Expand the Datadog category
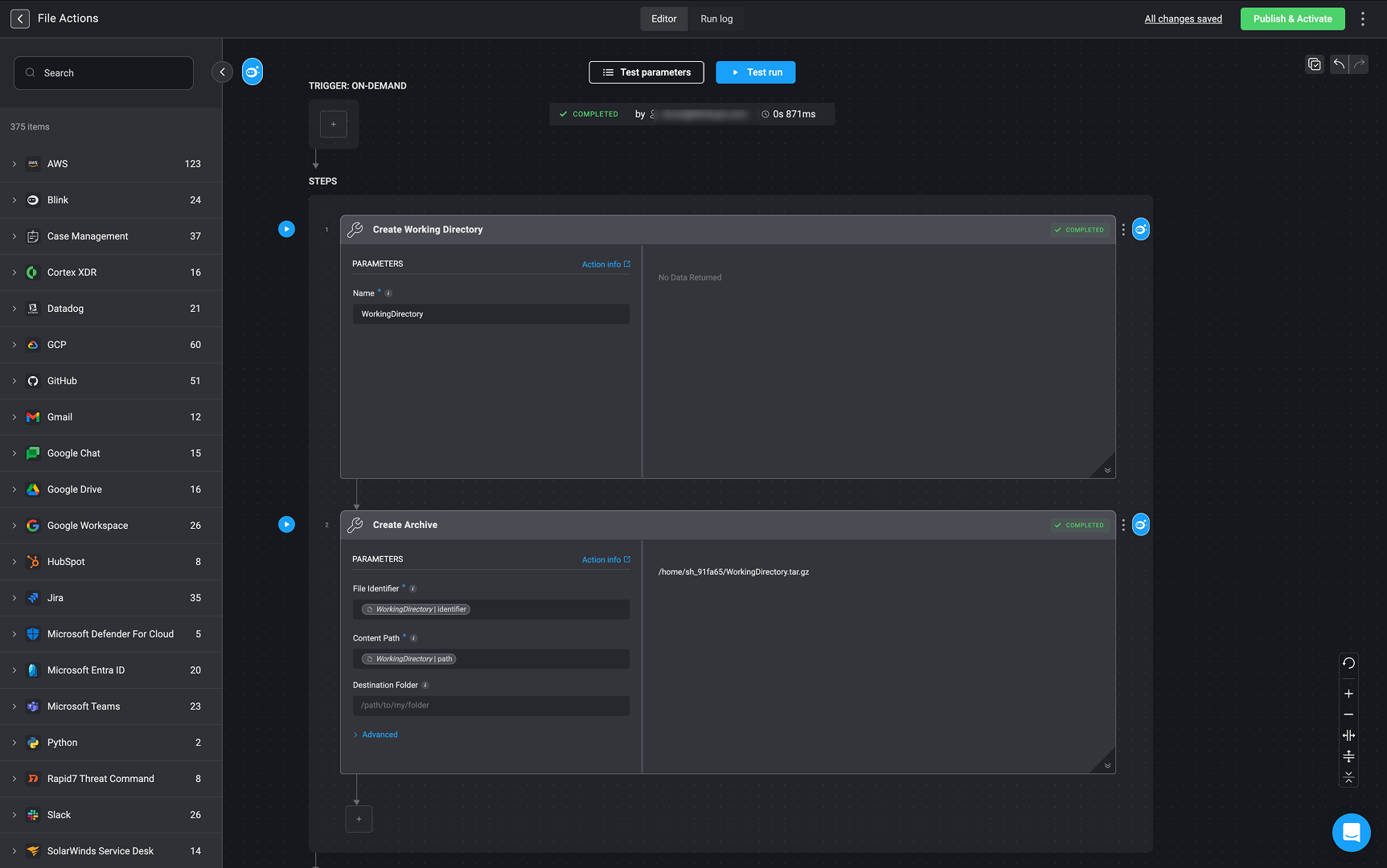 [14, 309]
